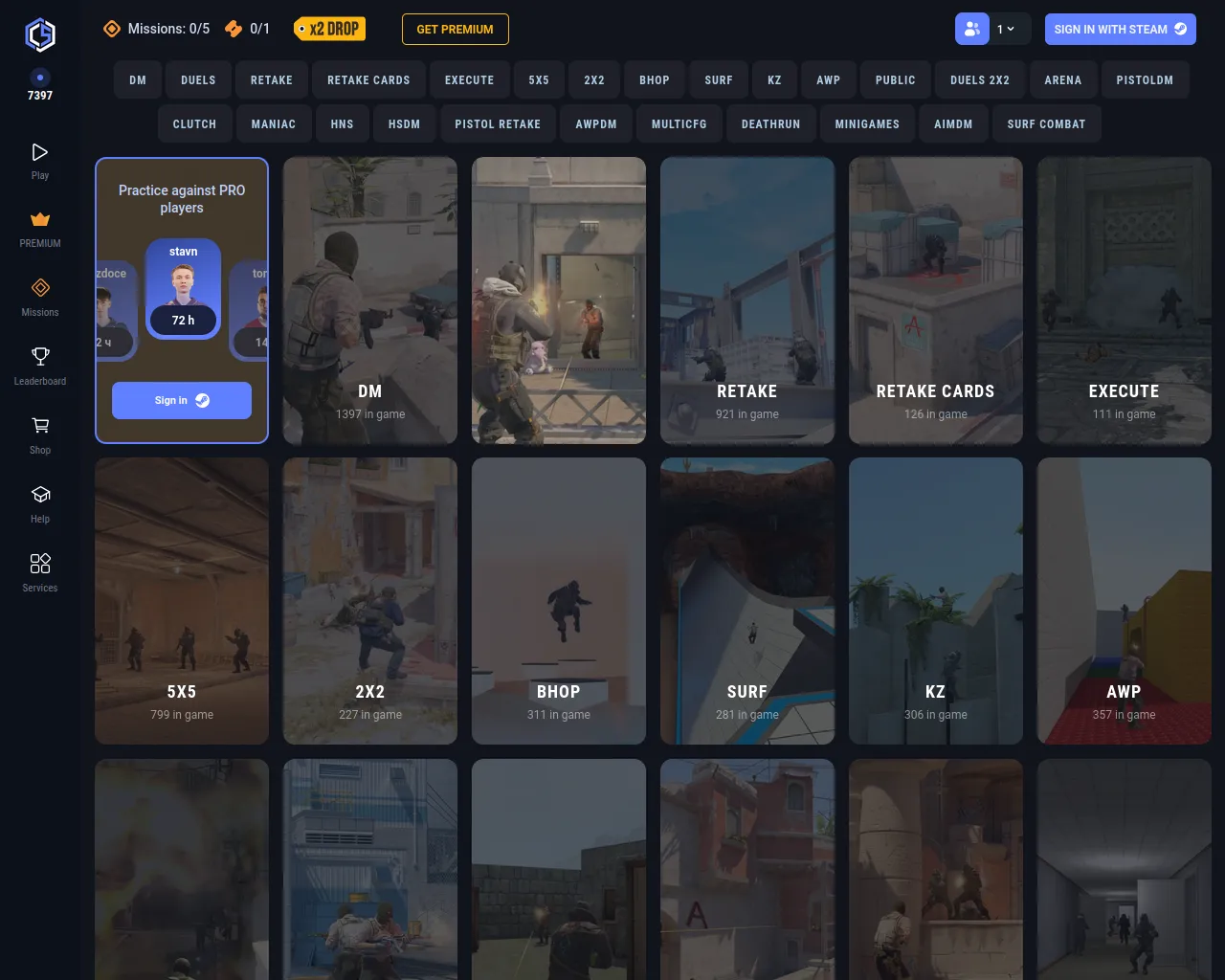Open the AWP game mode card
This screenshot has width=1225, height=980.
[x=1124, y=601]
